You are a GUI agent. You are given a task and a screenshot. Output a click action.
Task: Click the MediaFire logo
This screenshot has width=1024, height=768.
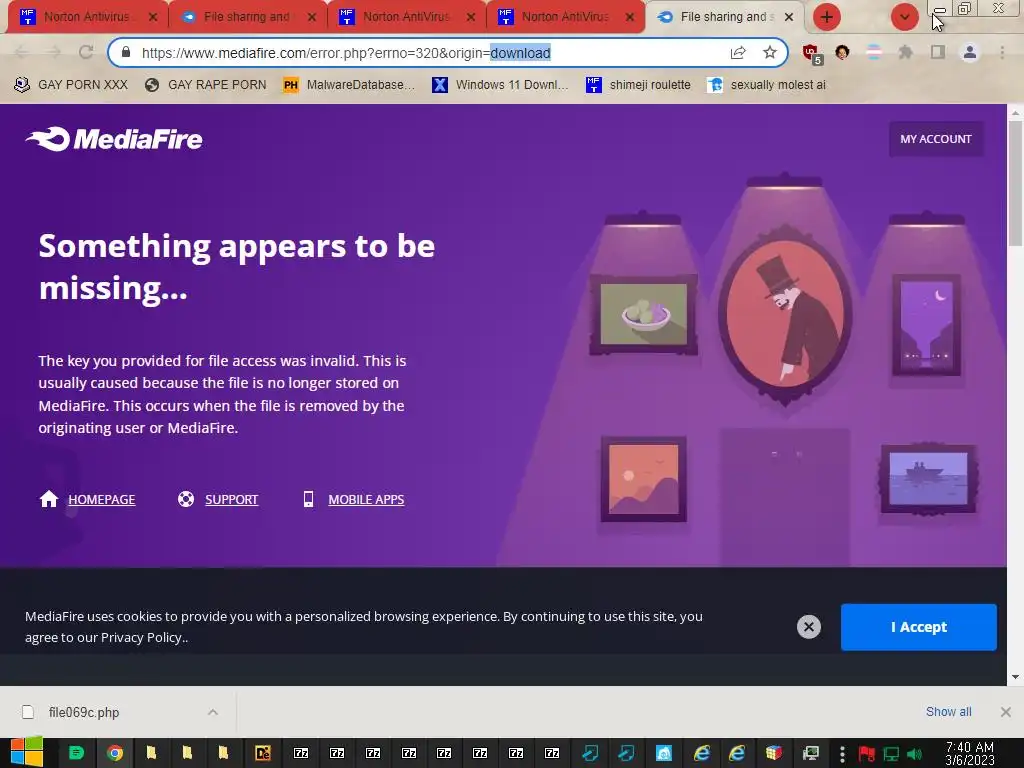pos(114,138)
